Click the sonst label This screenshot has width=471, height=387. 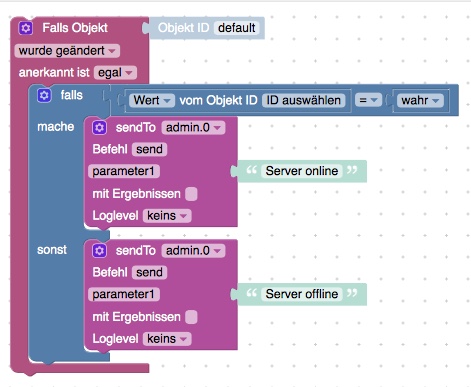pyautogui.click(x=52, y=250)
